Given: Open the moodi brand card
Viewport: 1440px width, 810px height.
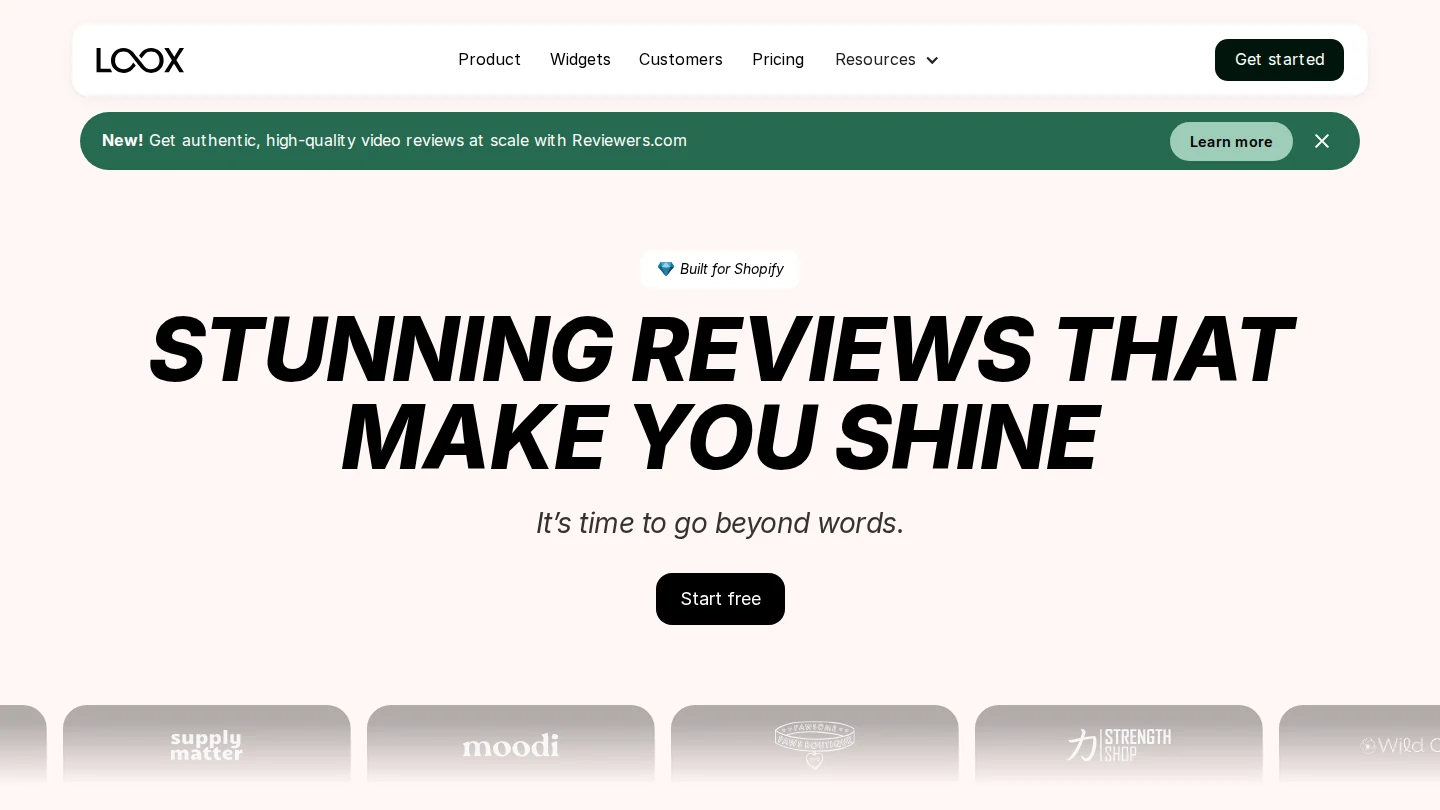Looking at the screenshot, I should [x=511, y=745].
